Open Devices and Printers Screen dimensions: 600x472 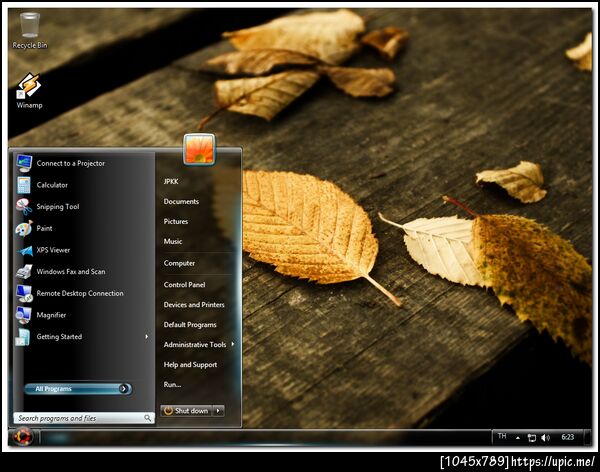[194, 305]
